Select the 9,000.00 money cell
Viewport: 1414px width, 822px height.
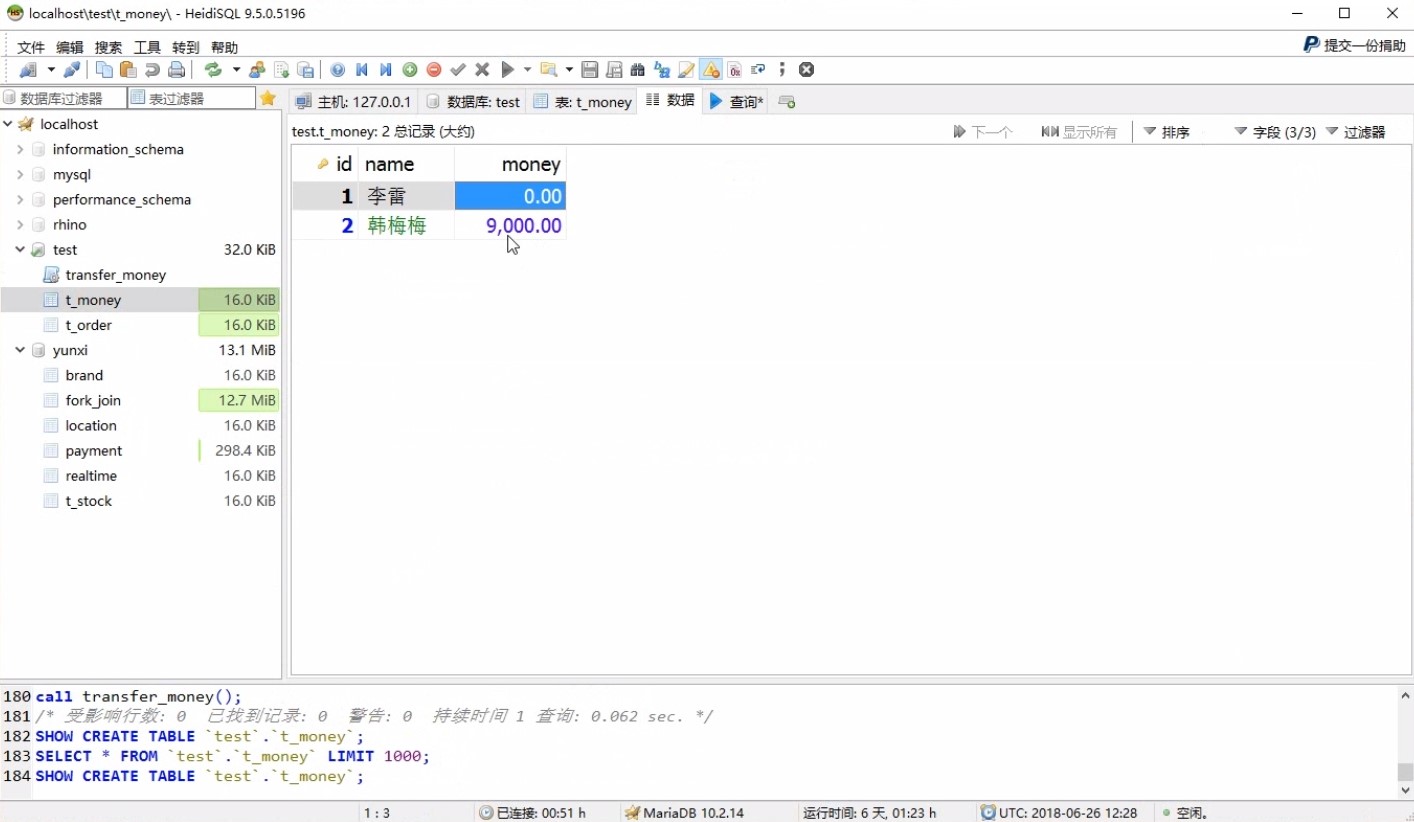[x=510, y=226]
